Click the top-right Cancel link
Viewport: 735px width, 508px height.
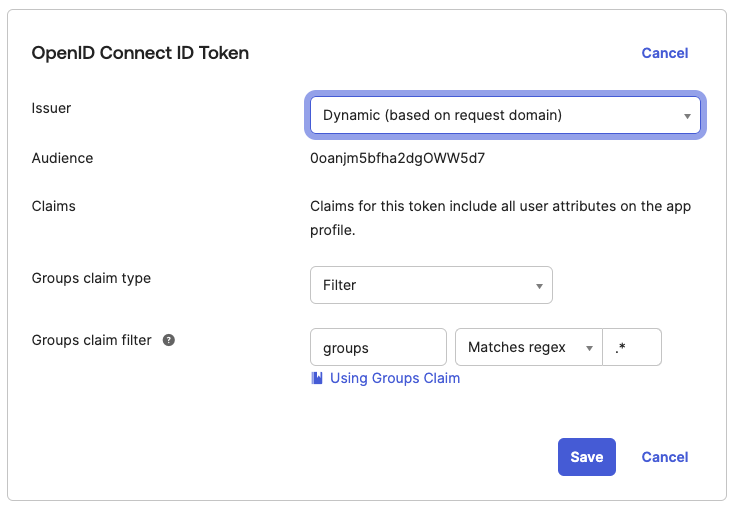[665, 53]
